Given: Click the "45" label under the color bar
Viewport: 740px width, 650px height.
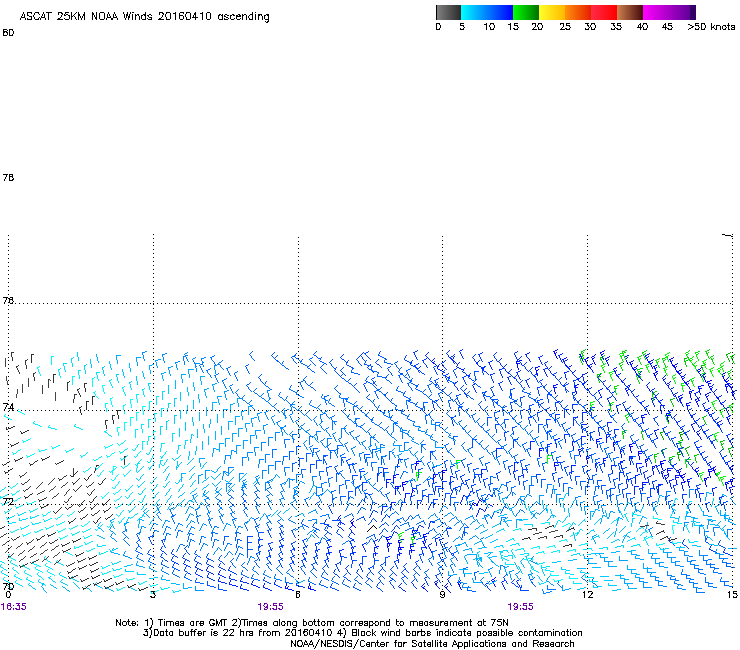Looking at the screenshot, I should (x=667, y=27).
